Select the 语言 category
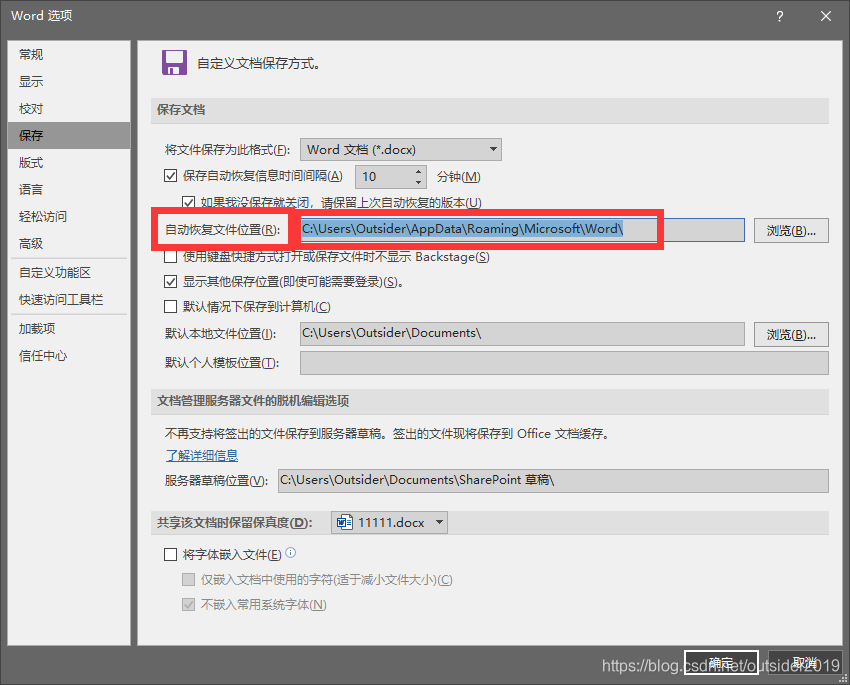The image size is (850, 685). (69, 190)
